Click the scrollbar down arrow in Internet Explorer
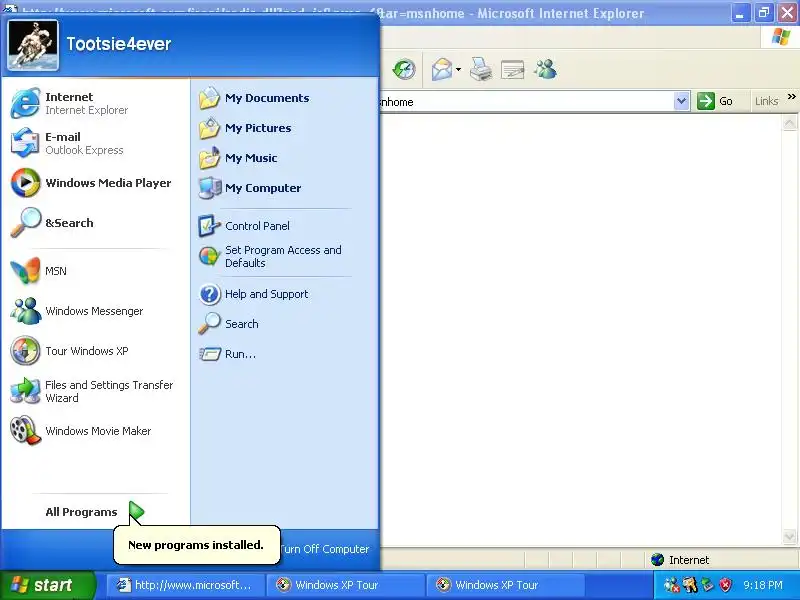Screen dimensions: 800x600 (x=789, y=536)
